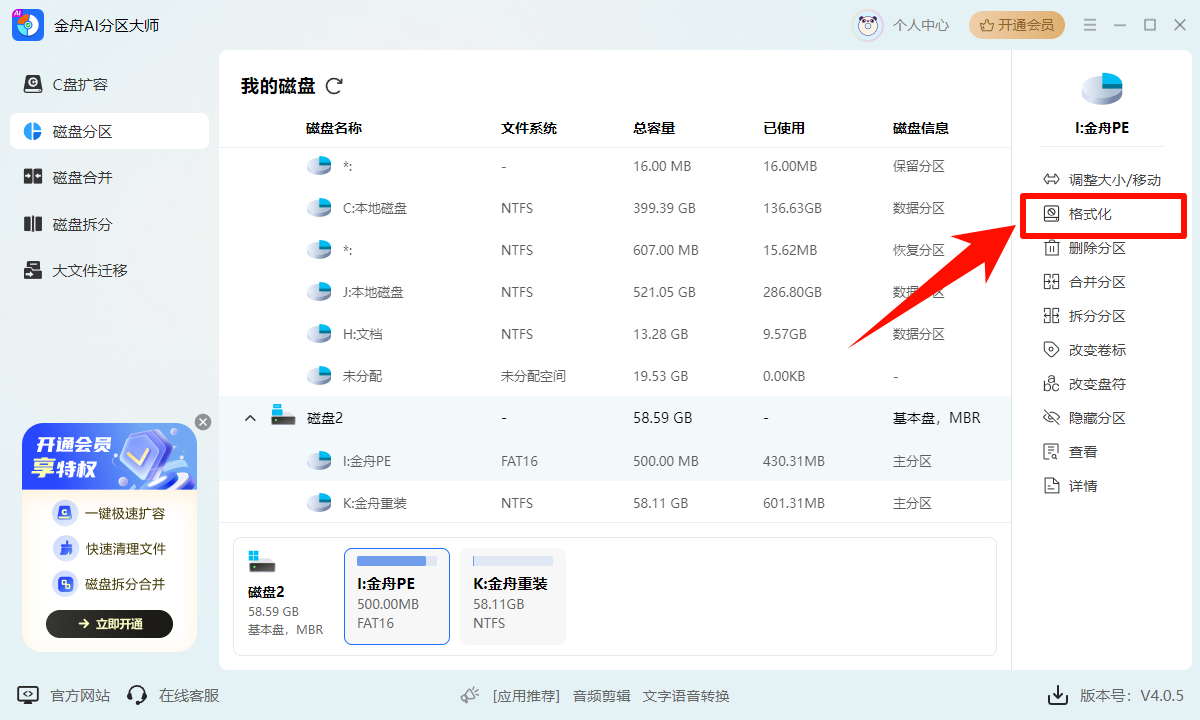Collapse the 磁盘2 disk group
1200x720 pixels.
point(251,418)
